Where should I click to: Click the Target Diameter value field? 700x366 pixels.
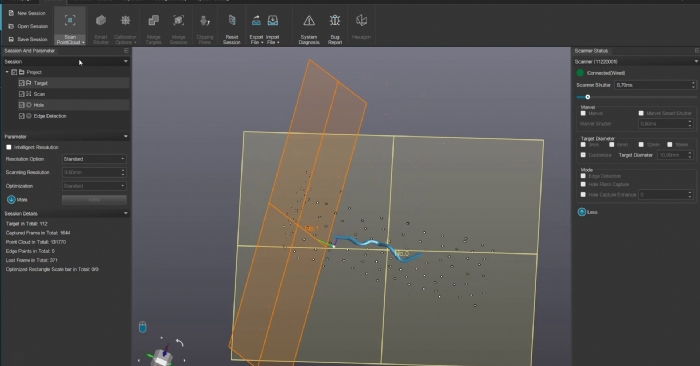tap(675, 155)
